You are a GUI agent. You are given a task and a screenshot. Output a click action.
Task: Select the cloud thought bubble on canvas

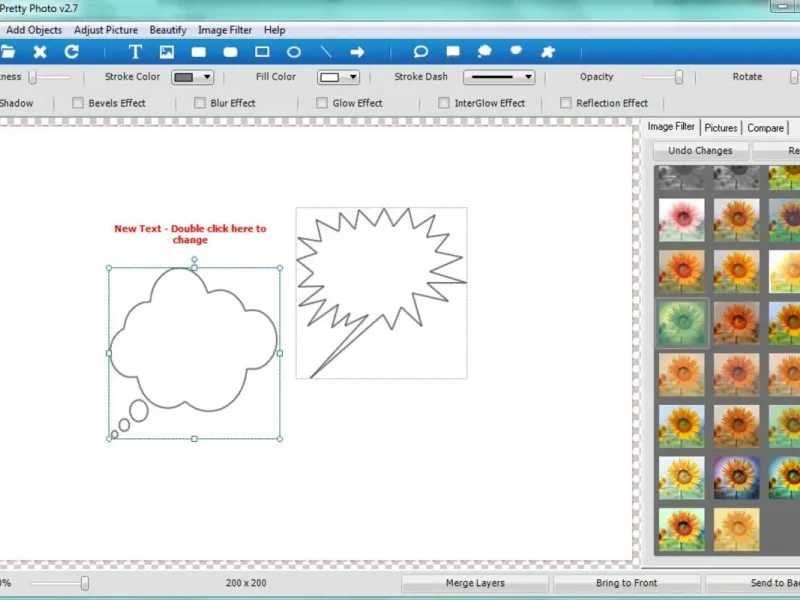194,352
